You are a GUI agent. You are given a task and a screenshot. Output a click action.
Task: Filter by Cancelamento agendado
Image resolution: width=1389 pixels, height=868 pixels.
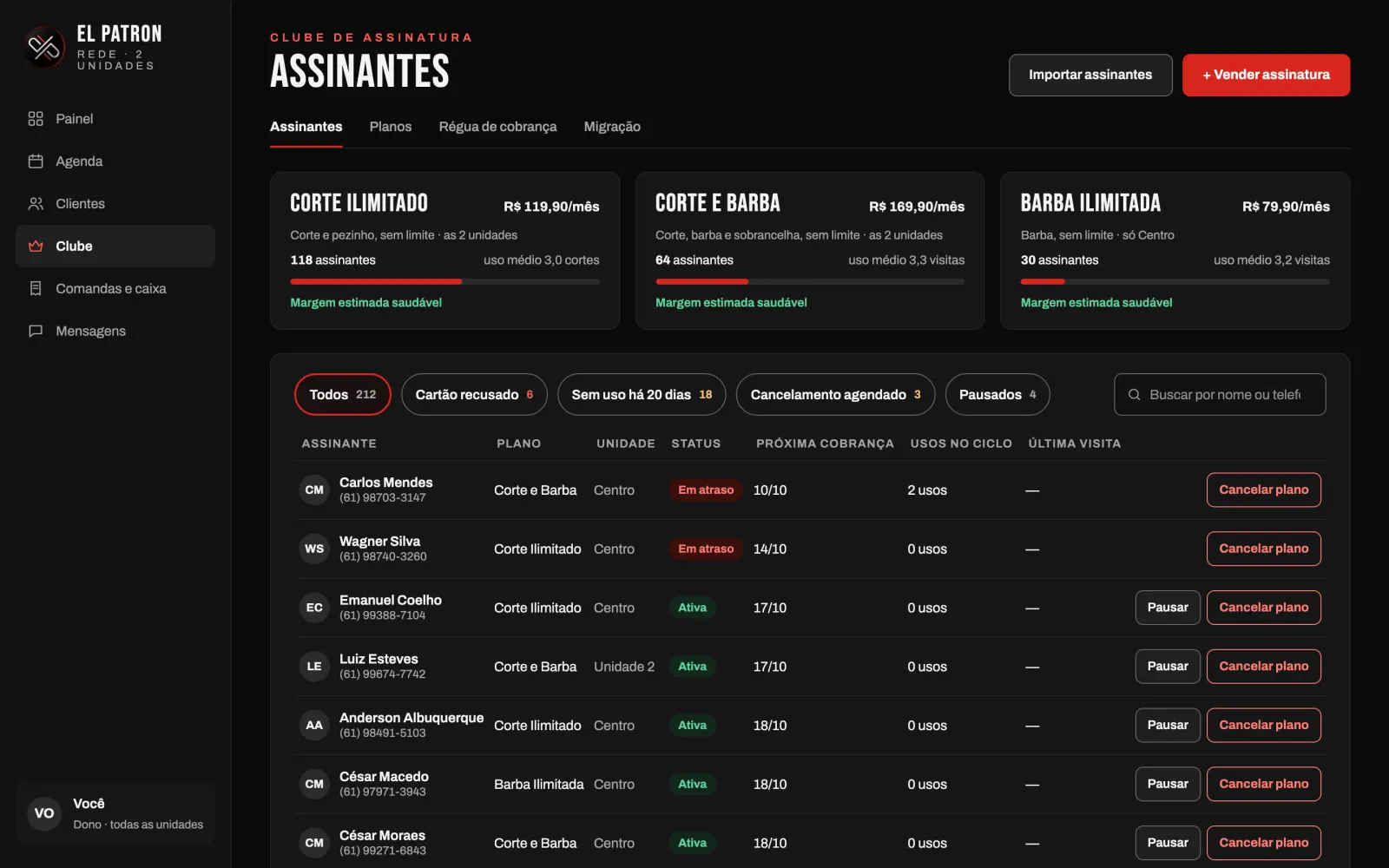(835, 395)
